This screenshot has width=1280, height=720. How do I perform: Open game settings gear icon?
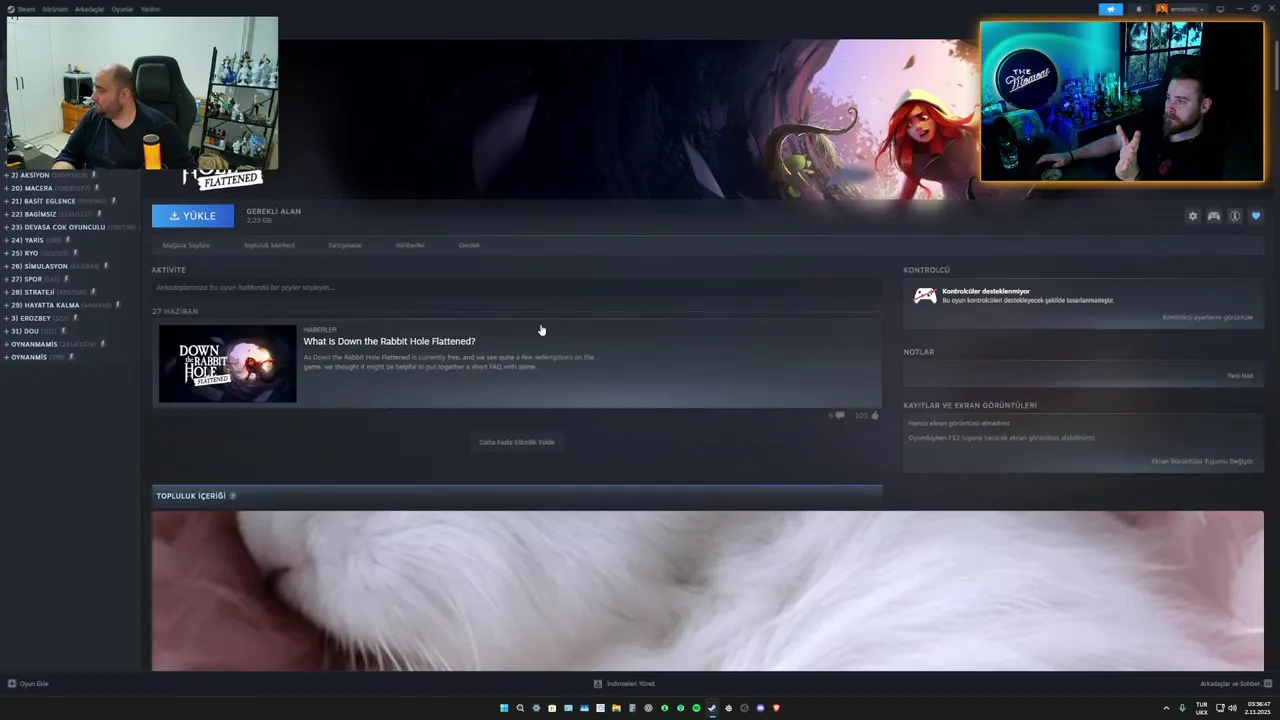coord(1192,216)
